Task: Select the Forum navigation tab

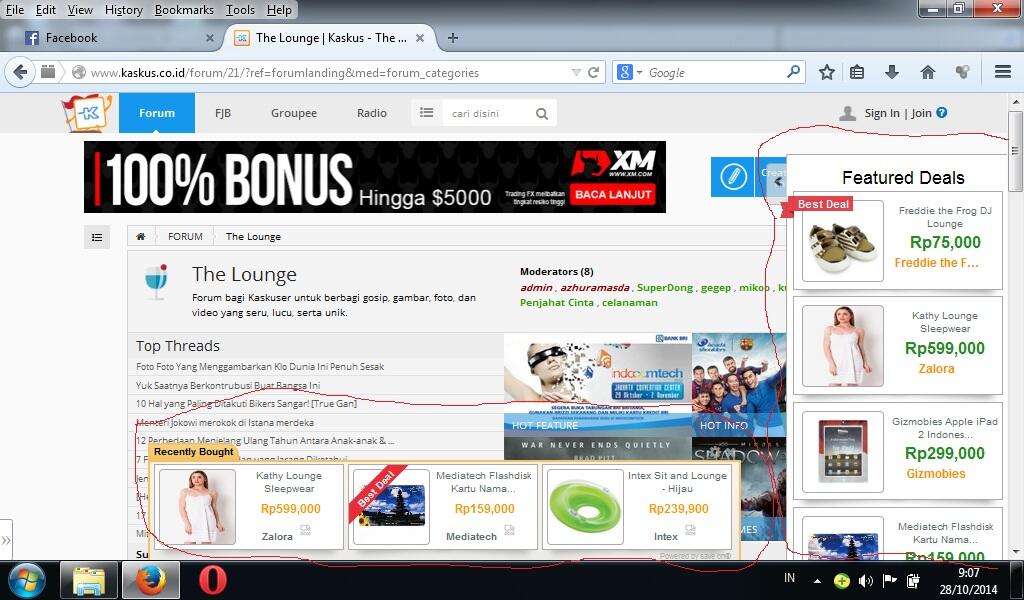Action: coord(157,113)
